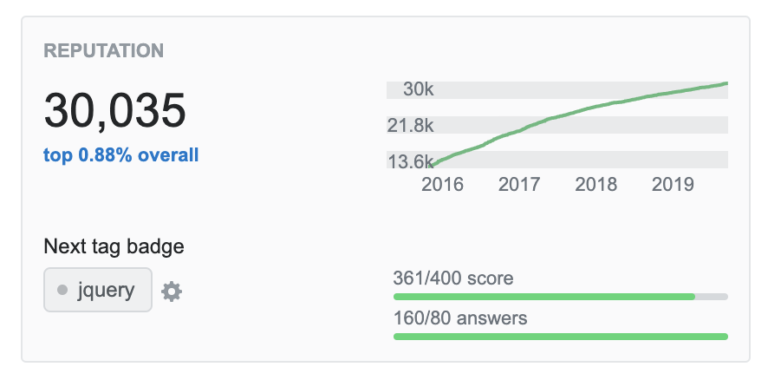This screenshot has width=768, height=380.
Task: Click the 30,035 reputation number
Action: (x=115, y=111)
